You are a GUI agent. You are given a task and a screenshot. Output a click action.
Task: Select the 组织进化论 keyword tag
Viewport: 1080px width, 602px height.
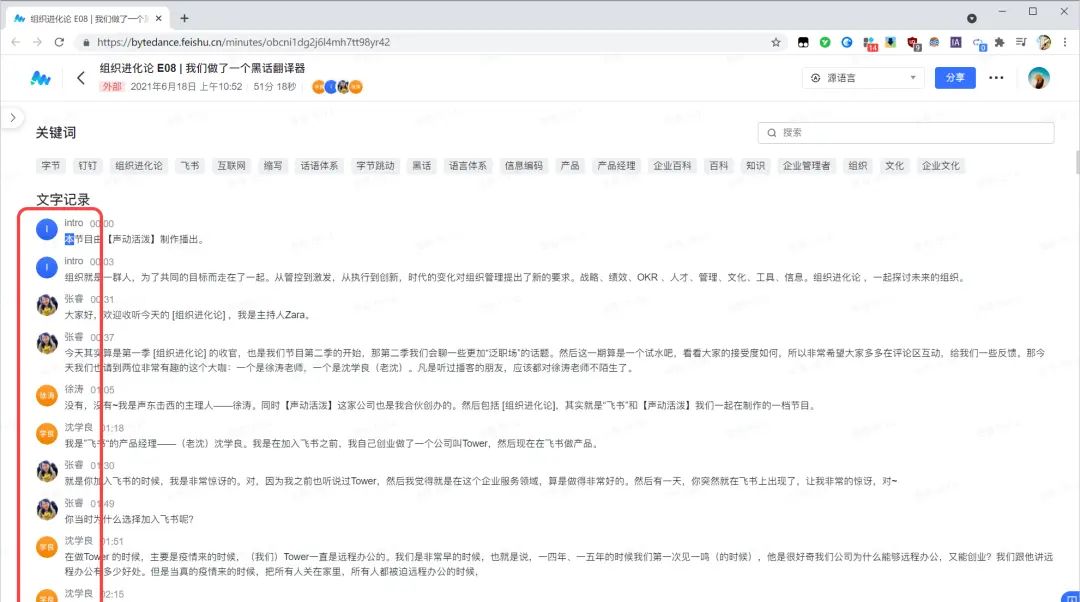pyautogui.click(x=138, y=165)
